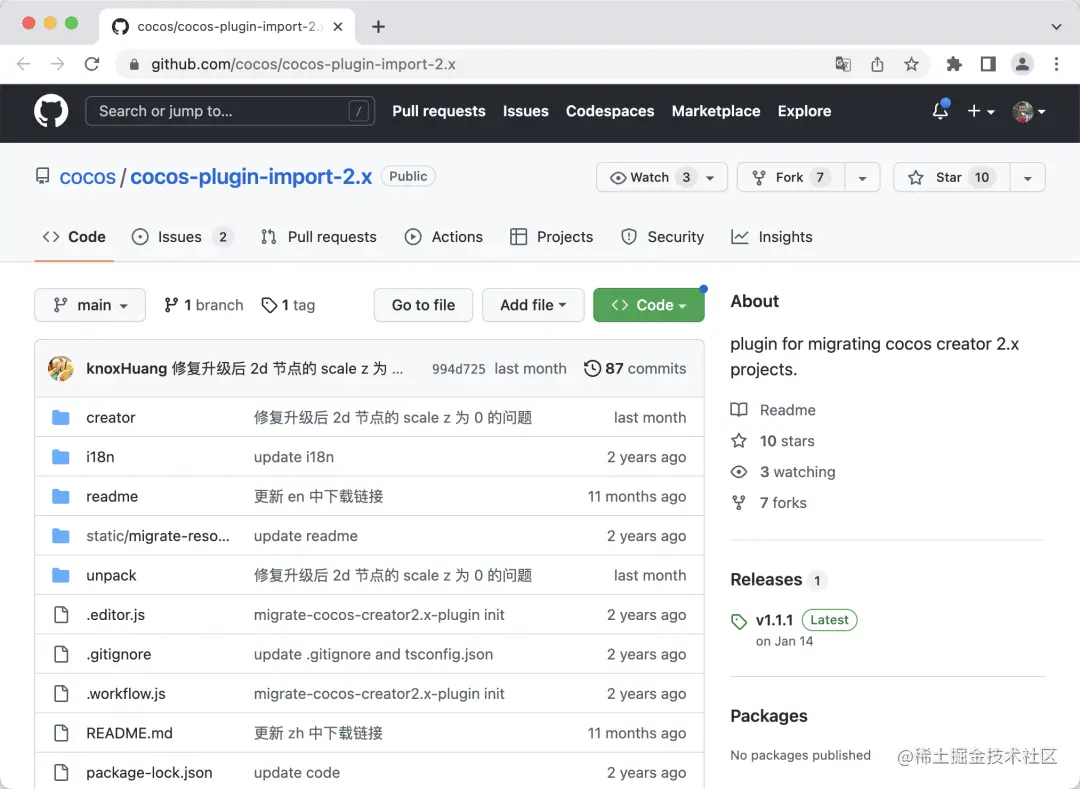This screenshot has height=789, width=1080.
Task: Open the 1 branch link
Action: [203, 305]
